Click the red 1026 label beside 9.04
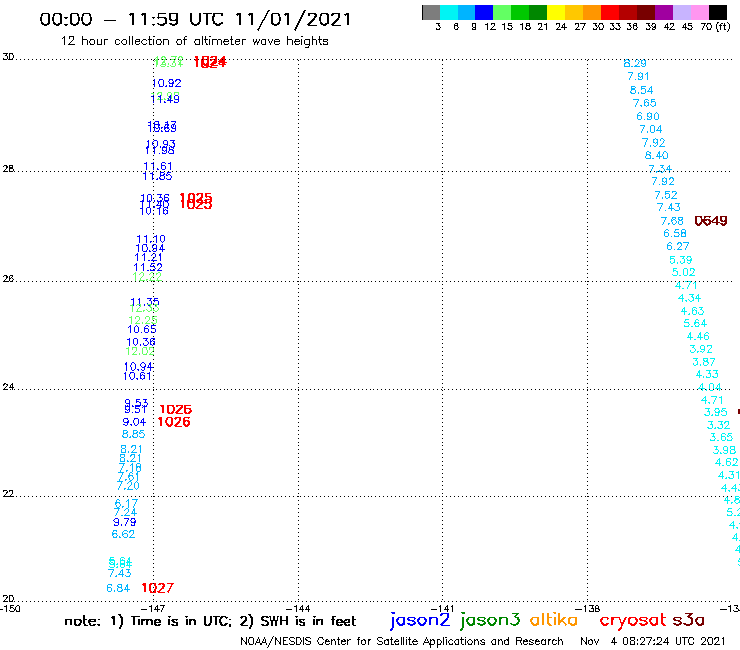740x650 pixels. (x=174, y=422)
